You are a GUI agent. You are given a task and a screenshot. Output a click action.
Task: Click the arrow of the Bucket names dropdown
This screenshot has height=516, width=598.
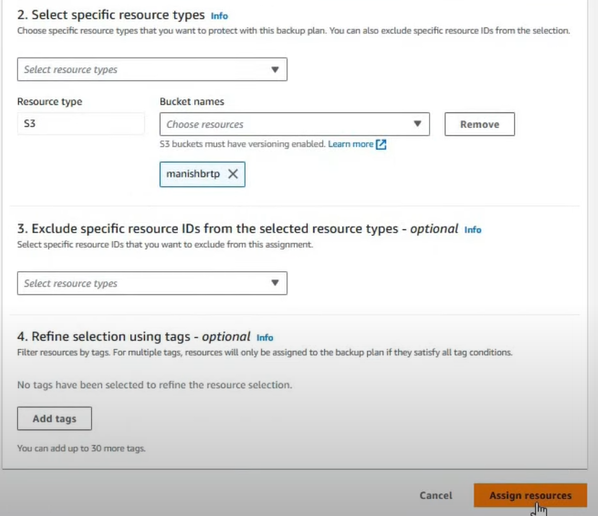417,124
